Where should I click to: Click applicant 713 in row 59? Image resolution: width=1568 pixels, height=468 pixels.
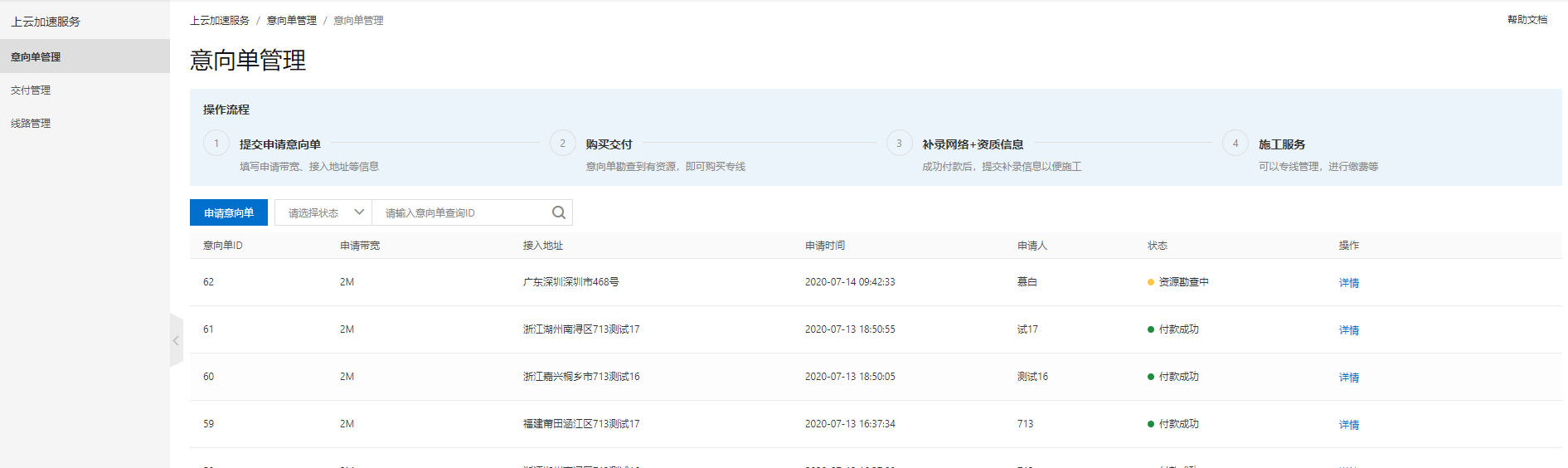(x=1025, y=424)
